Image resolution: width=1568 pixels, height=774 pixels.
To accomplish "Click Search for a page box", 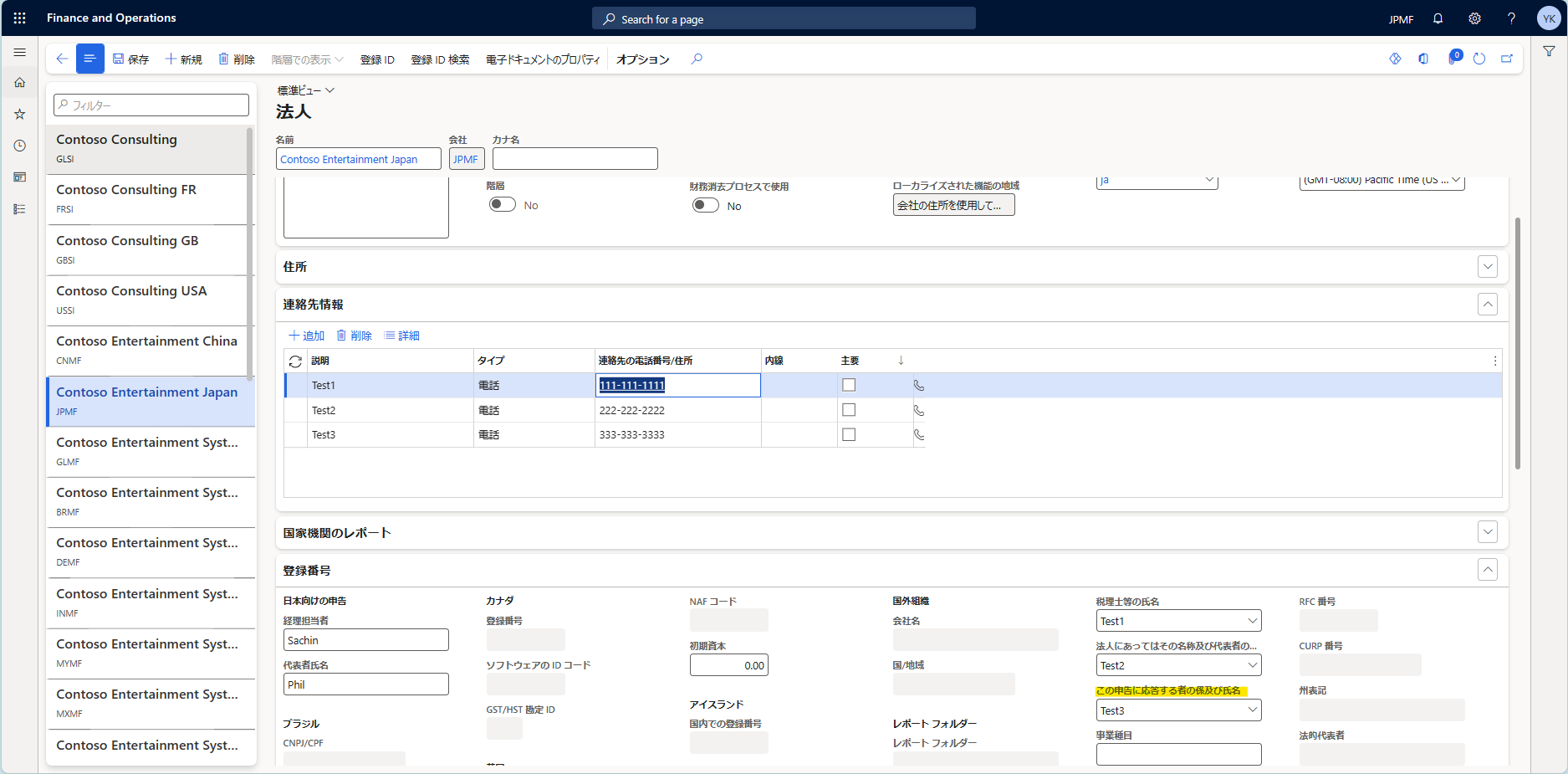I will 784,18.
